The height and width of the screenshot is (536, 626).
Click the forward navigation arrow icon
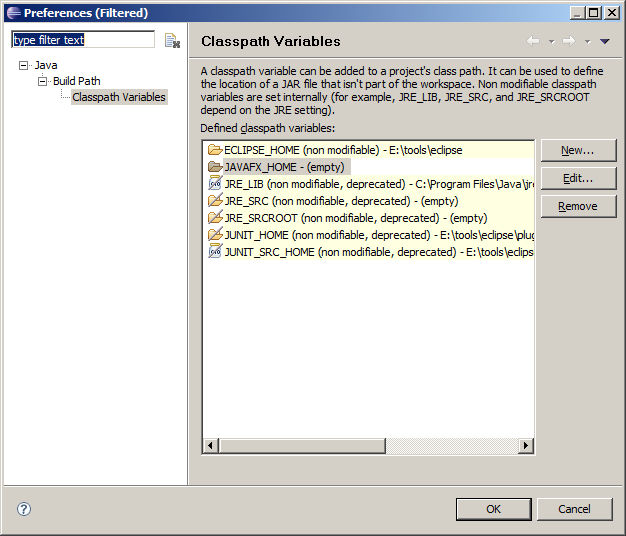coord(568,41)
